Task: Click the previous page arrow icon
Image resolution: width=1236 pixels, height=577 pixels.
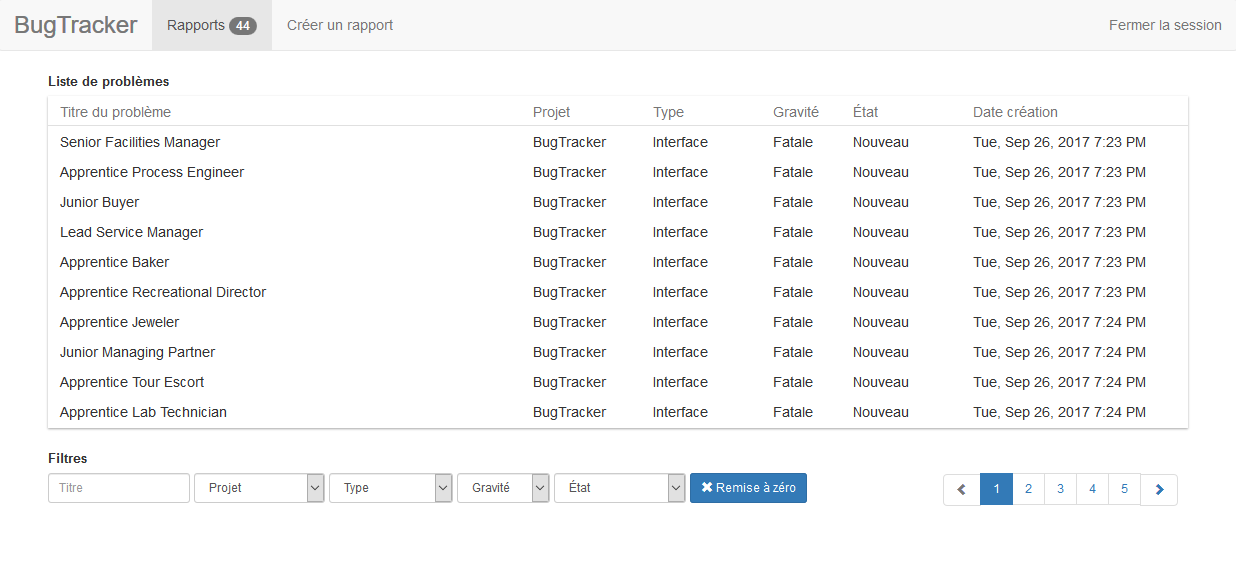Action: (x=961, y=489)
